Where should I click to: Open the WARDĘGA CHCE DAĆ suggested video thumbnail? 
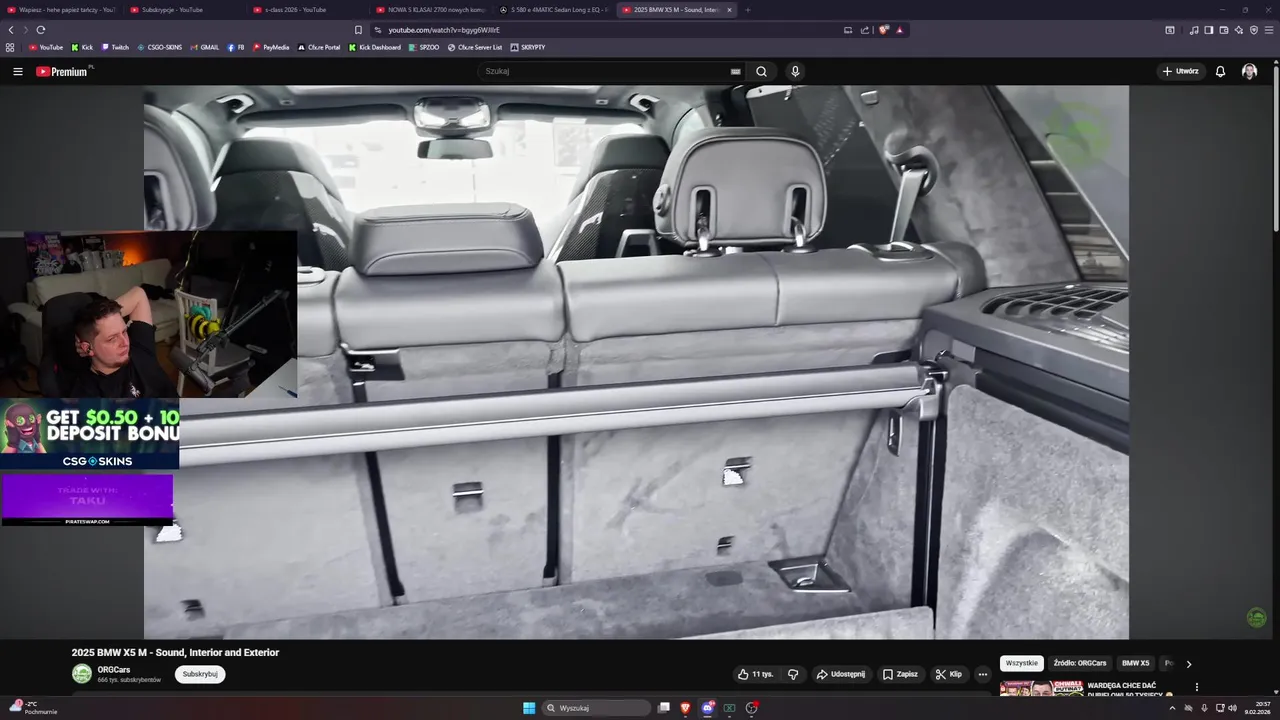tap(1041, 689)
